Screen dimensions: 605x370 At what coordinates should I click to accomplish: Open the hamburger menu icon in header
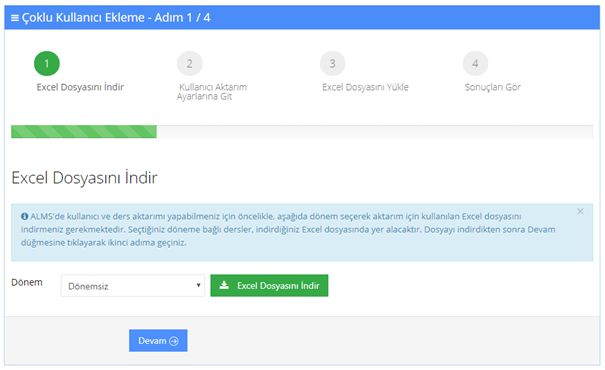[x=15, y=18]
